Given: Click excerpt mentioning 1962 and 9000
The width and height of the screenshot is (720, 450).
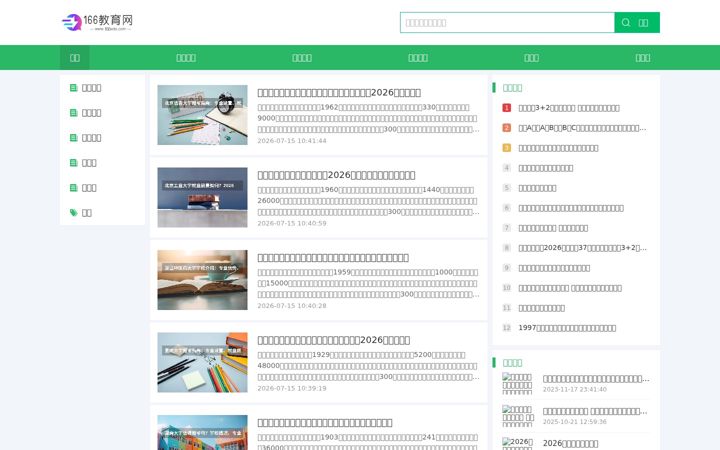Looking at the screenshot, I should (x=368, y=118).
